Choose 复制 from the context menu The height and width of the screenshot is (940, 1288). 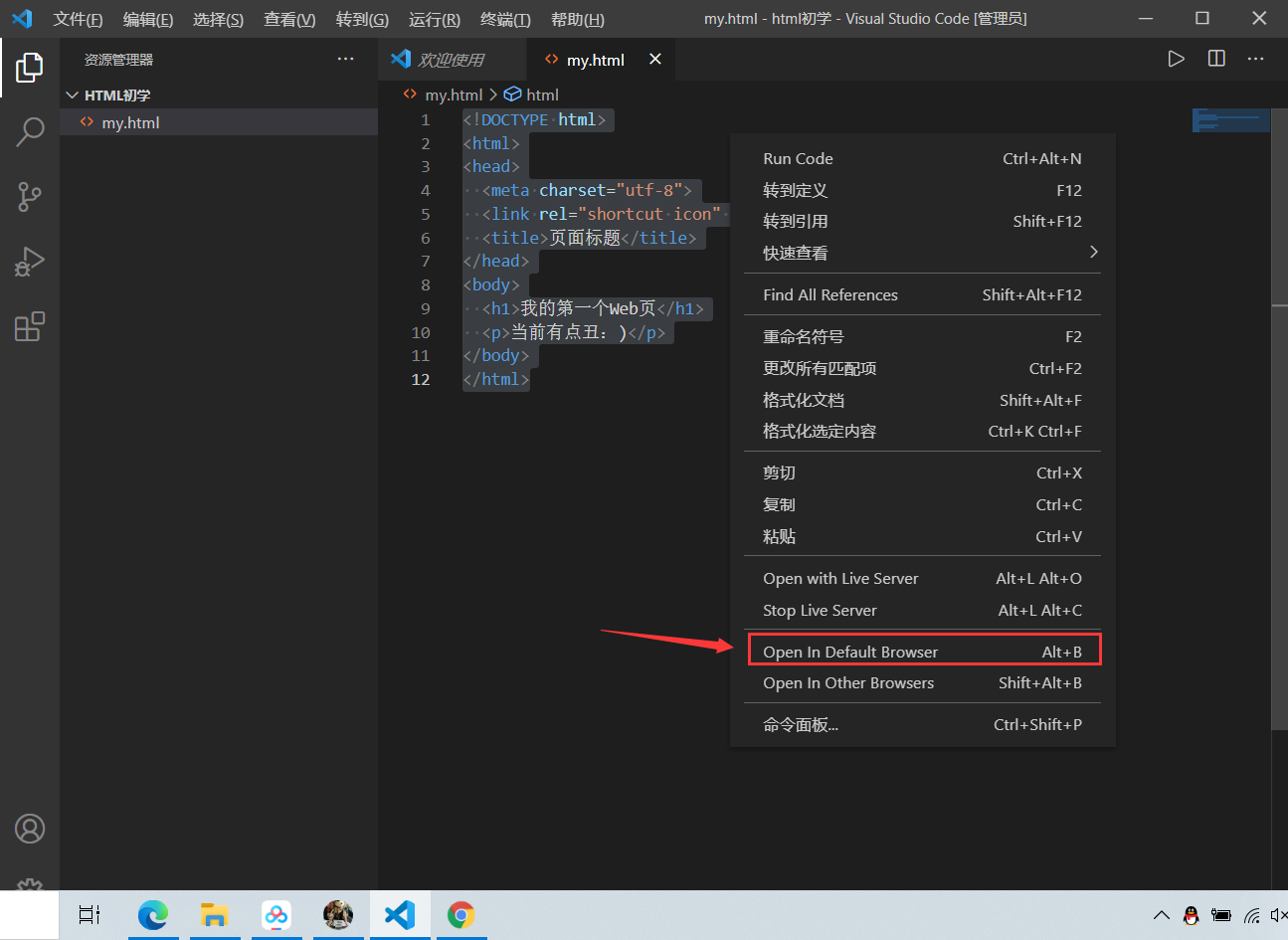coord(922,504)
